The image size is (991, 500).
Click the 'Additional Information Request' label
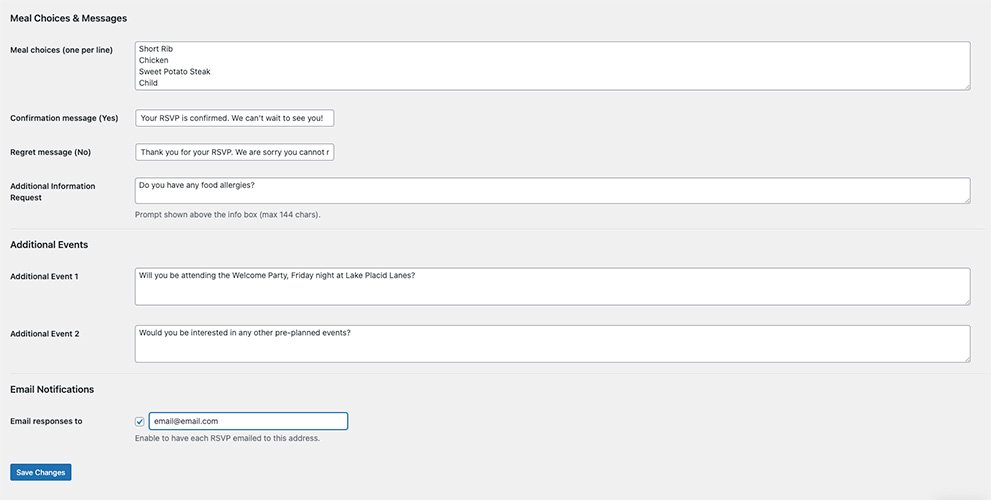(52, 192)
